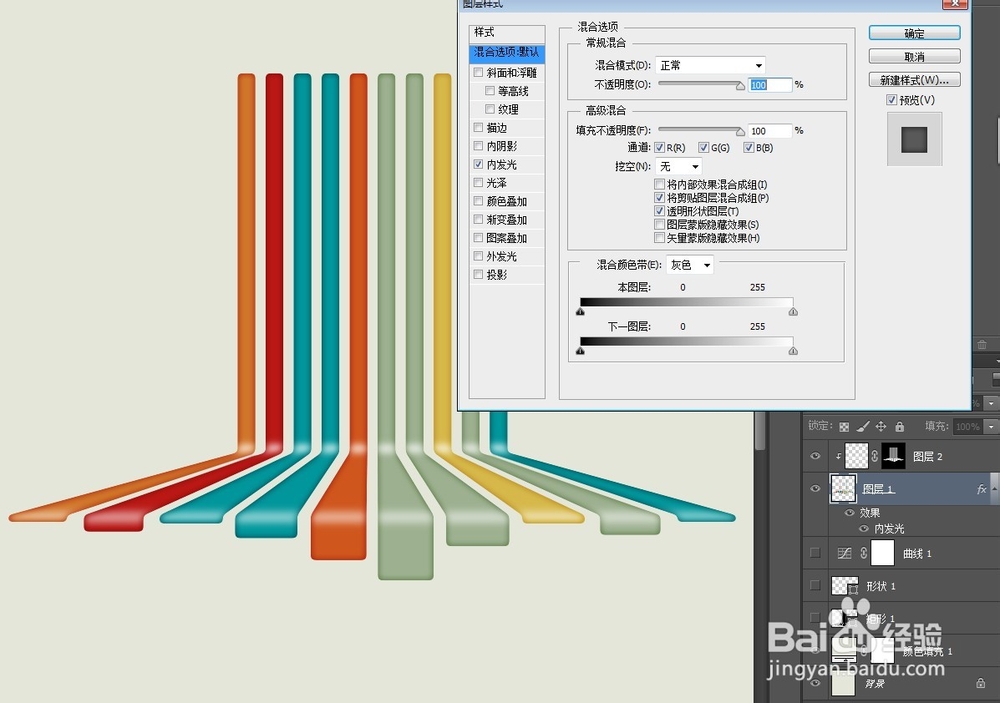The width and height of the screenshot is (1000, 703).
Task: Select the 图层 2 layer thumbnail
Action: pyautogui.click(x=857, y=455)
